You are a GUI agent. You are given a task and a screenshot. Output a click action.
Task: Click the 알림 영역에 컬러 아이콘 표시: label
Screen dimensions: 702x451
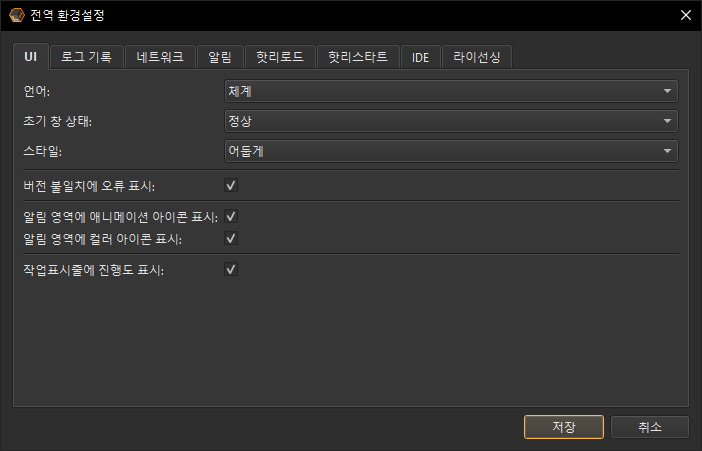(x=103, y=239)
